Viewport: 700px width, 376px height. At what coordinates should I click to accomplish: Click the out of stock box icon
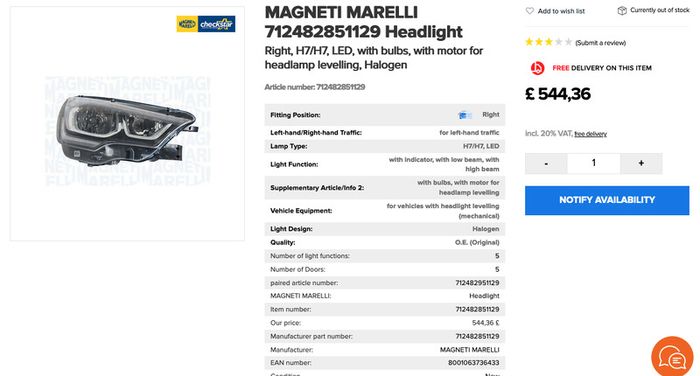[x=622, y=11]
